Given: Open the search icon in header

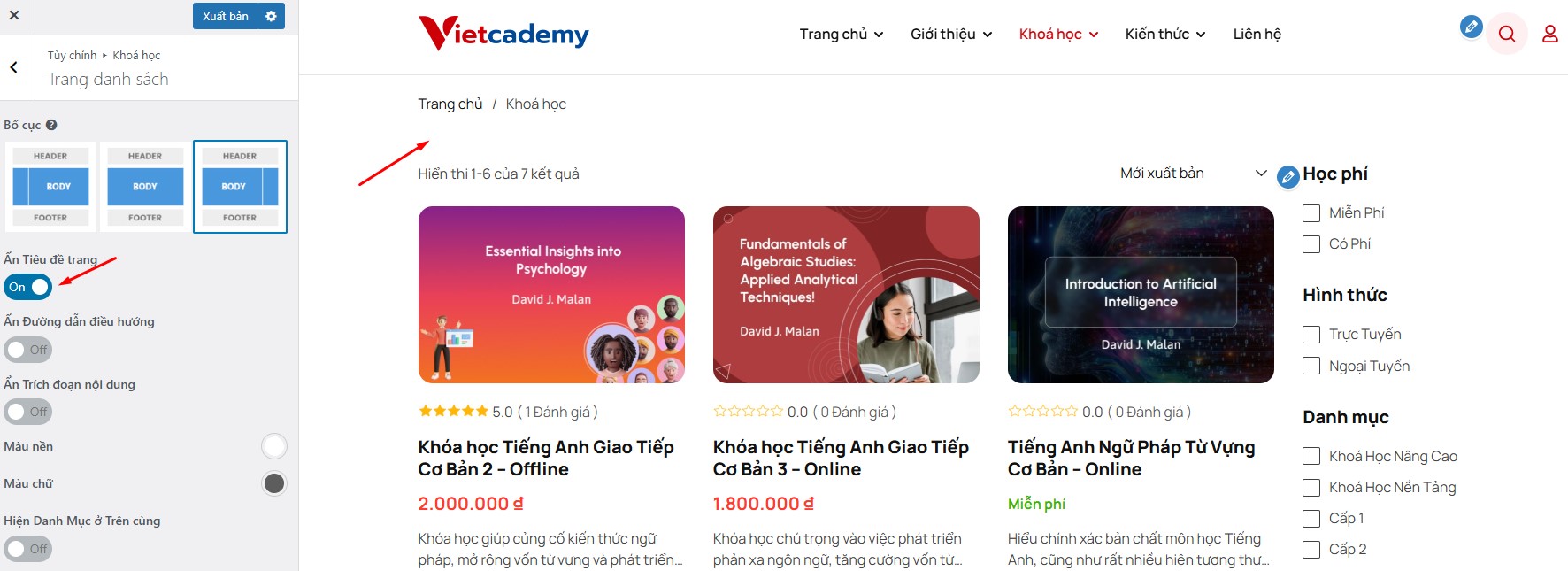Looking at the screenshot, I should coord(1507,34).
